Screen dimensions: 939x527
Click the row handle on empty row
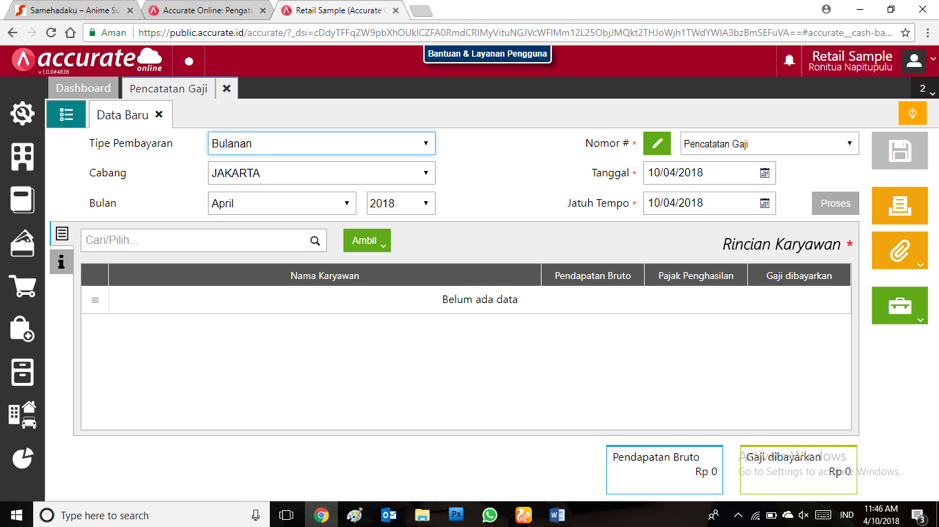click(x=95, y=300)
